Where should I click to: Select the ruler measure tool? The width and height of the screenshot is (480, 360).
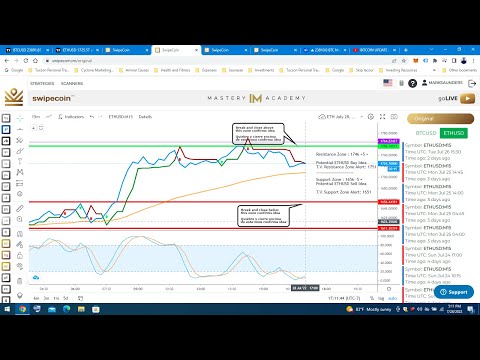pos(20,209)
